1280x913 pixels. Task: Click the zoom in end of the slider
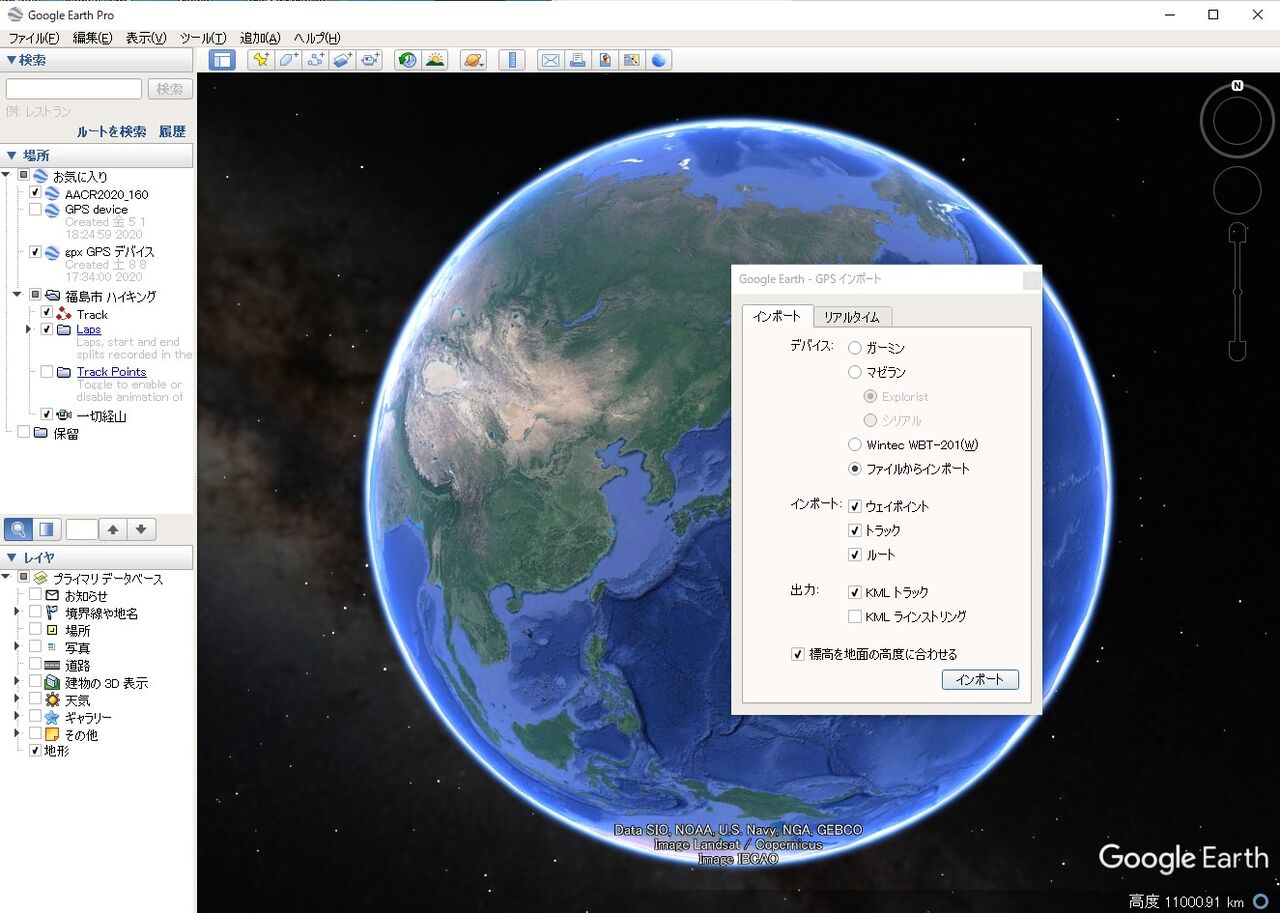click(x=1237, y=233)
